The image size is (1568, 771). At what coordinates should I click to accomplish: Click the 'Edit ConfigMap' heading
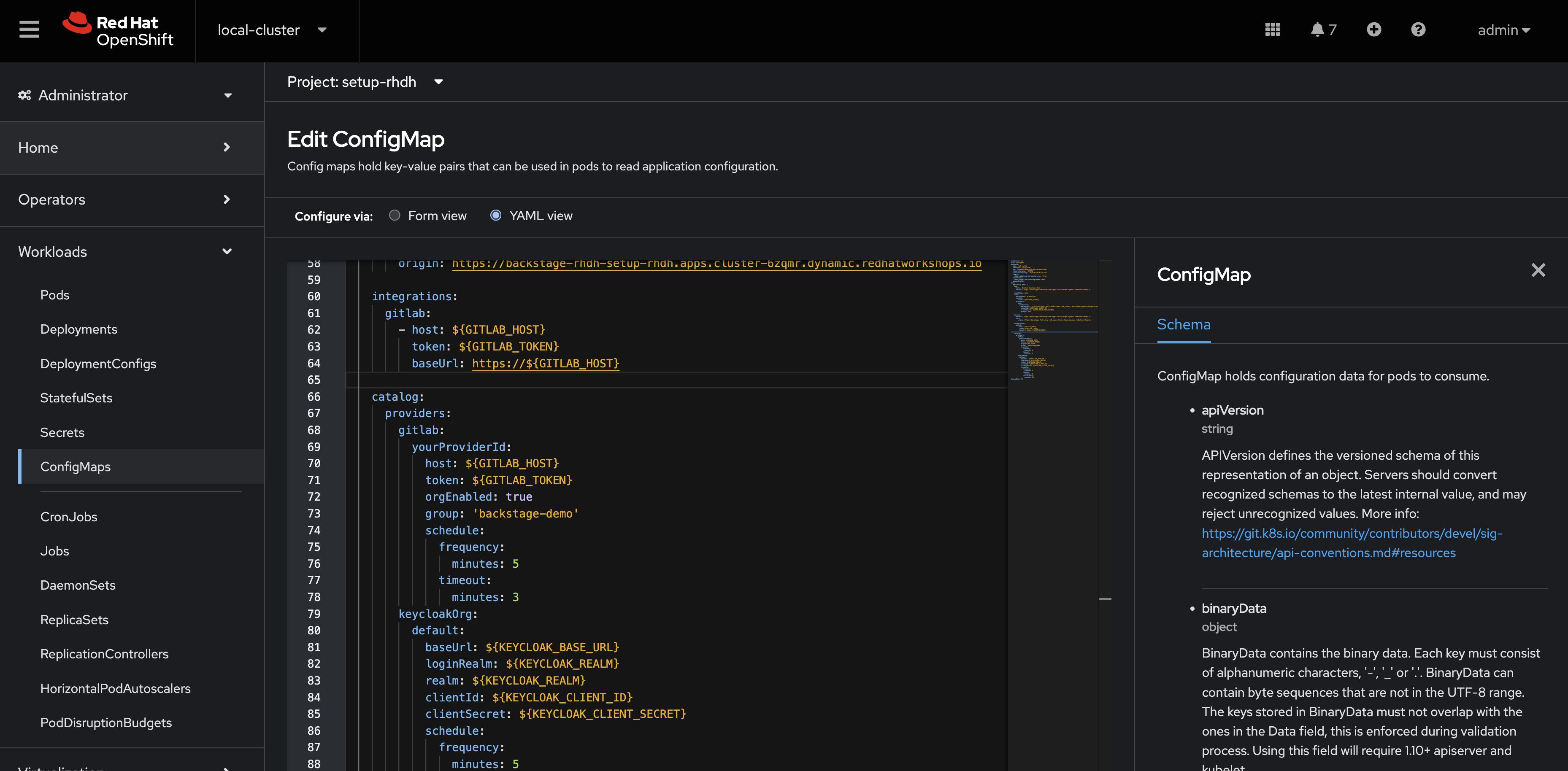[x=366, y=139]
